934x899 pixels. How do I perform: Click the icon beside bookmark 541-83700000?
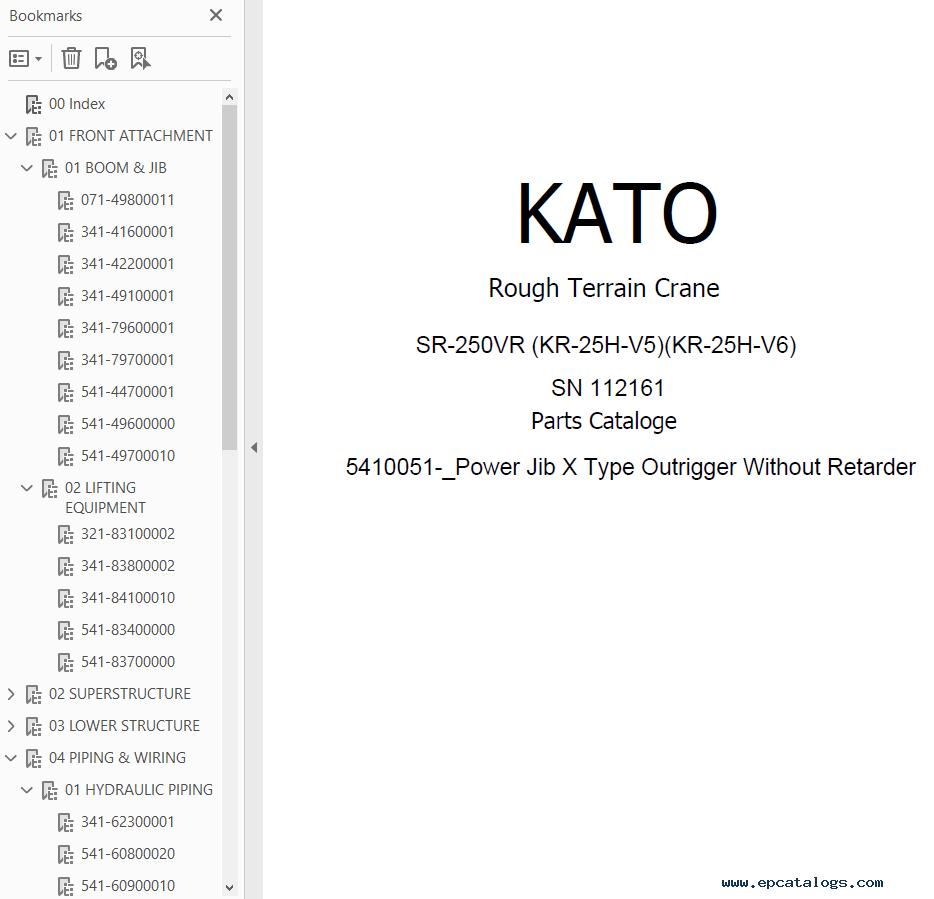tap(66, 662)
